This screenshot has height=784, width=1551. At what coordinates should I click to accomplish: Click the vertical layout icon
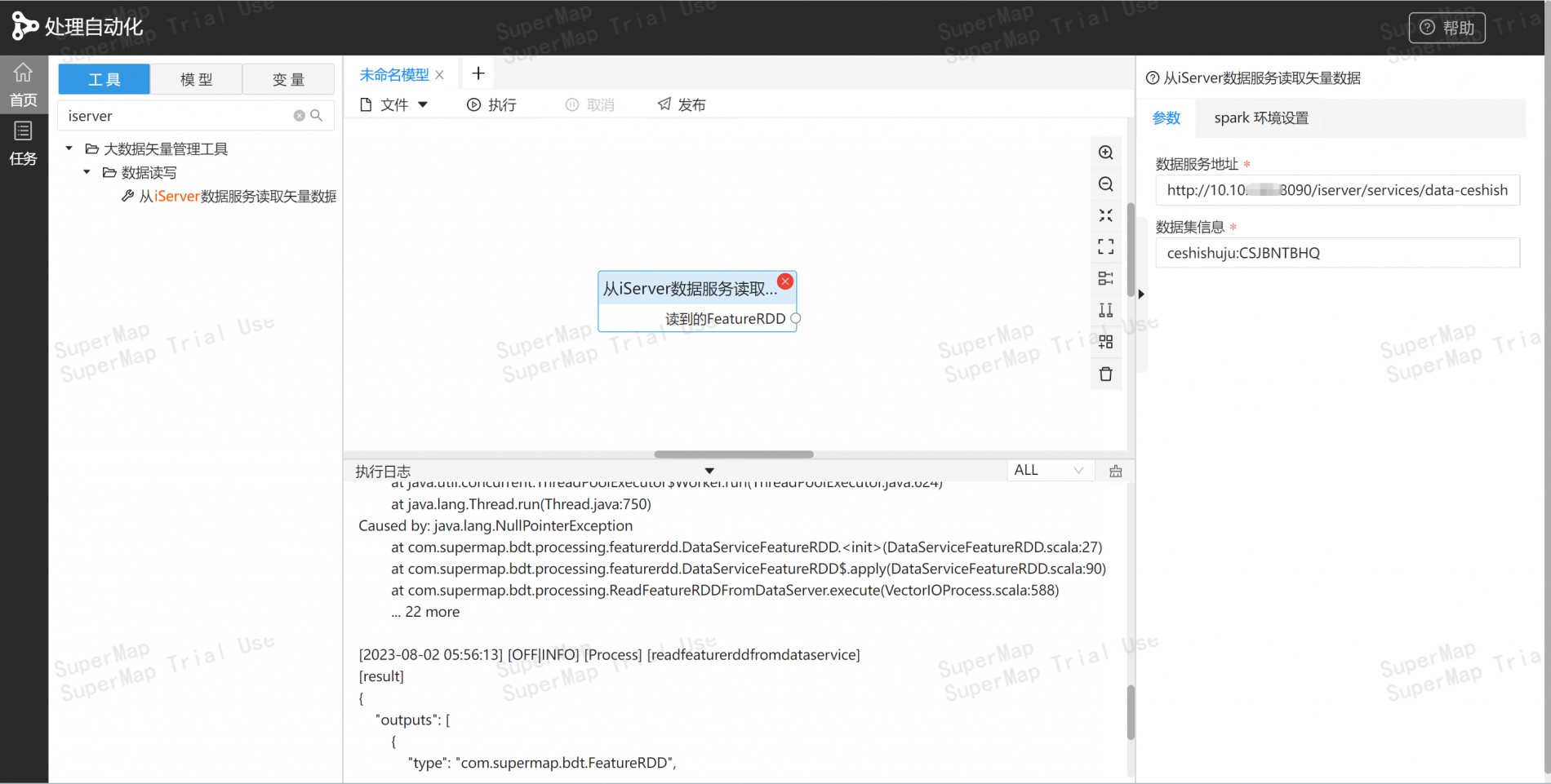pyautogui.click(x=1105, y=310)
